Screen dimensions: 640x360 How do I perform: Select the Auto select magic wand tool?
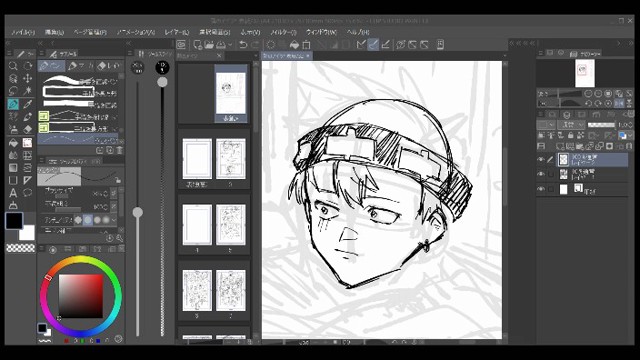27,91
